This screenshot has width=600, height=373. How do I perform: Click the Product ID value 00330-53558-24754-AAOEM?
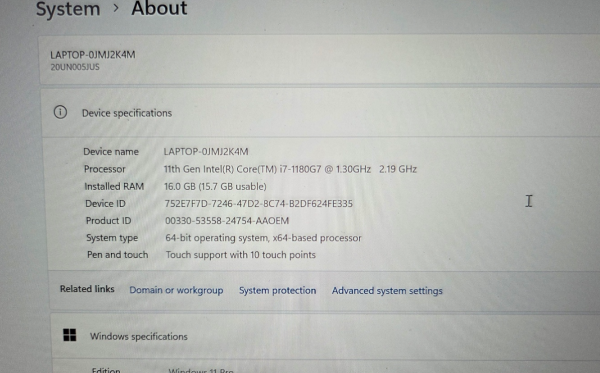[227, 221]
